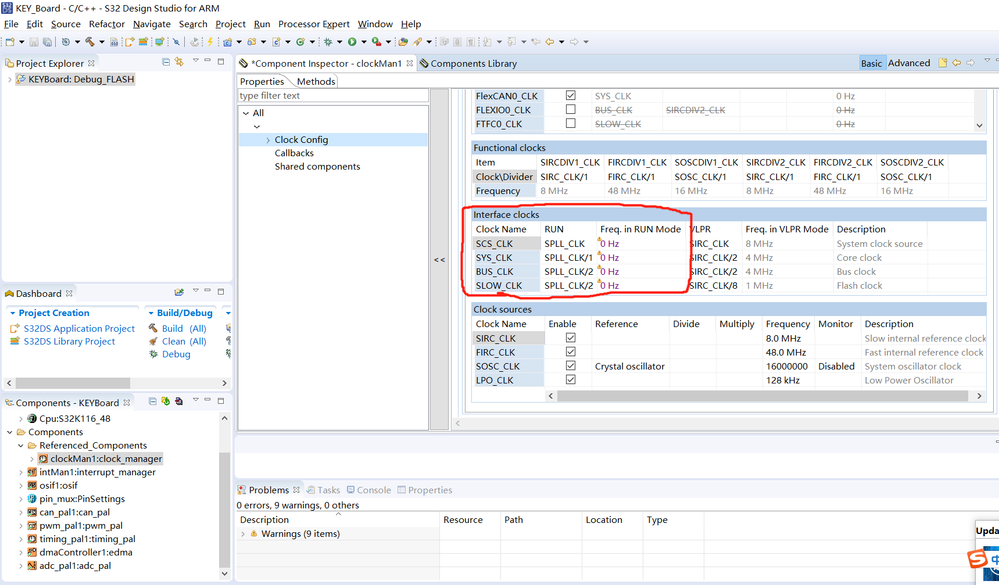This screenshot has height=585, width=999.
Task: Expand the Clock Config tree node
Action: click(x=268, y=140)
